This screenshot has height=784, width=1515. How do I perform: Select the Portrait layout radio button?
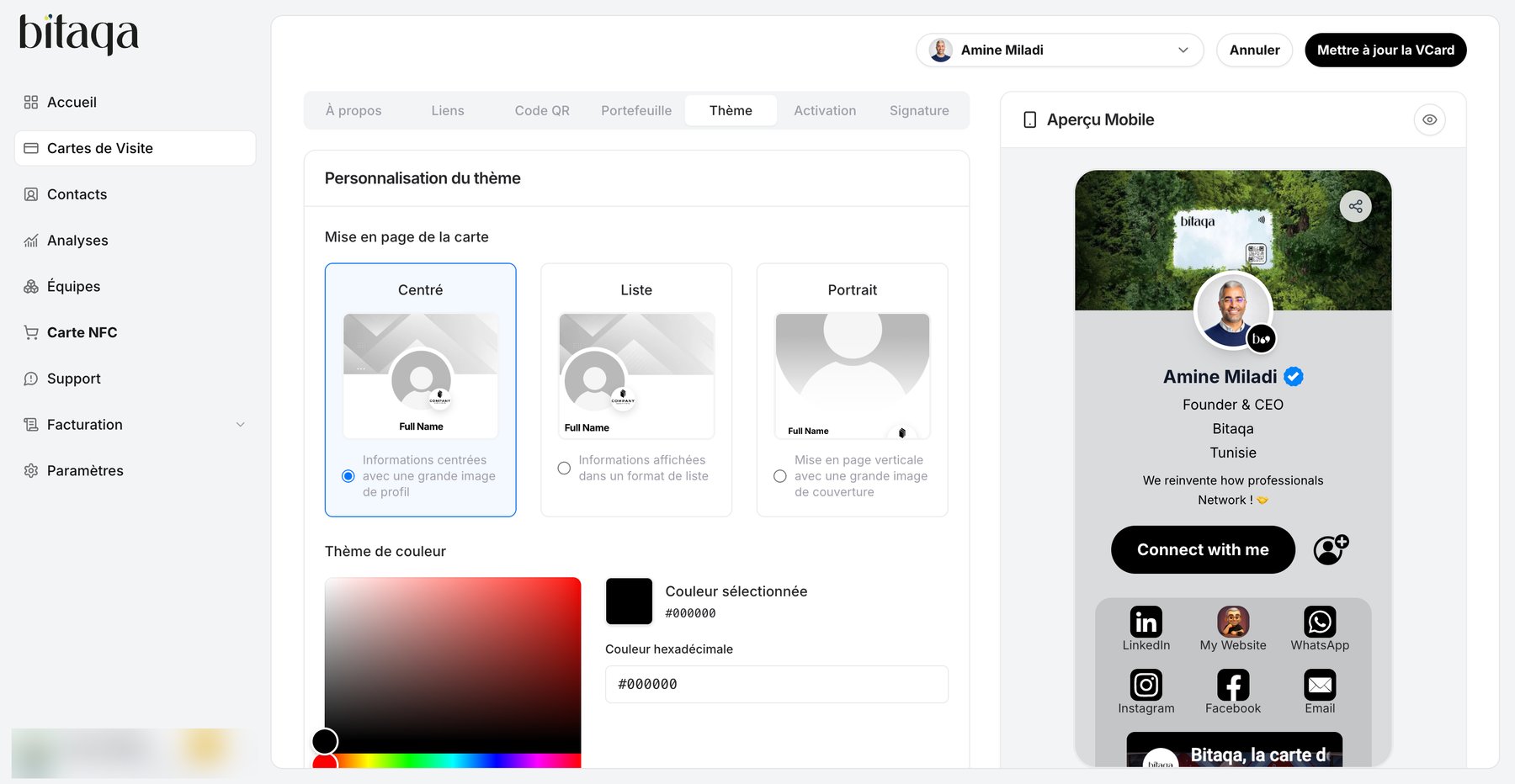[780, 476]
